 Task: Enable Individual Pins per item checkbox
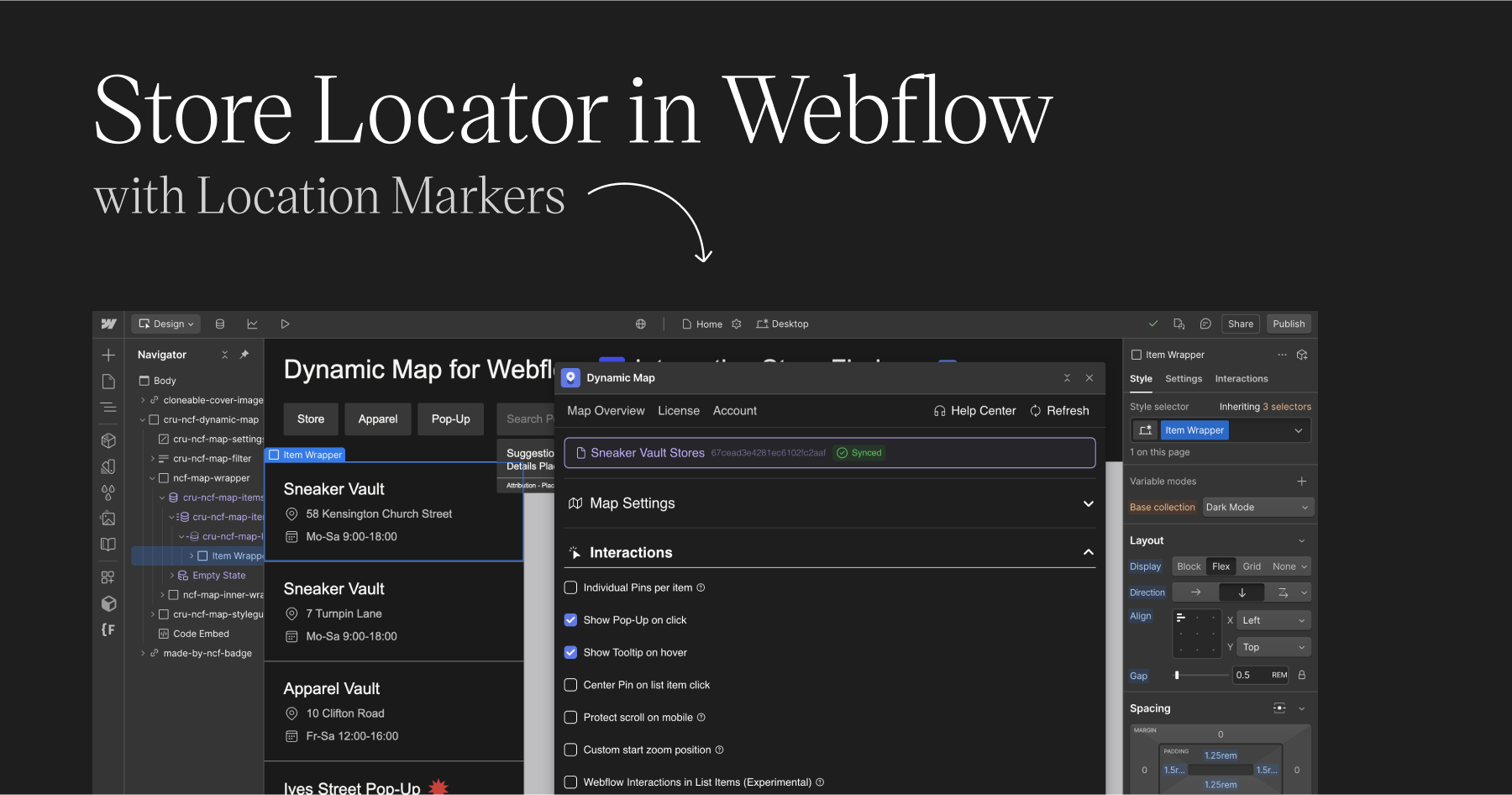tap(570, 587)
